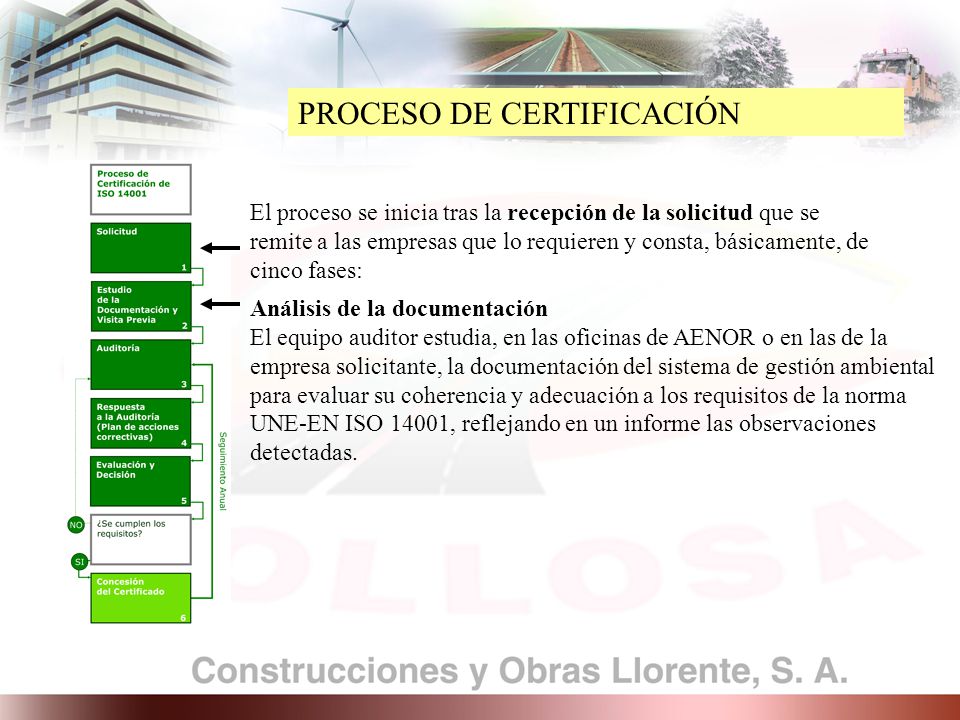Image resolution: width=960 pixels, height=720 pixels.
Task: Click the "Auditoría" step box
Action: click(x=141, y=365)
